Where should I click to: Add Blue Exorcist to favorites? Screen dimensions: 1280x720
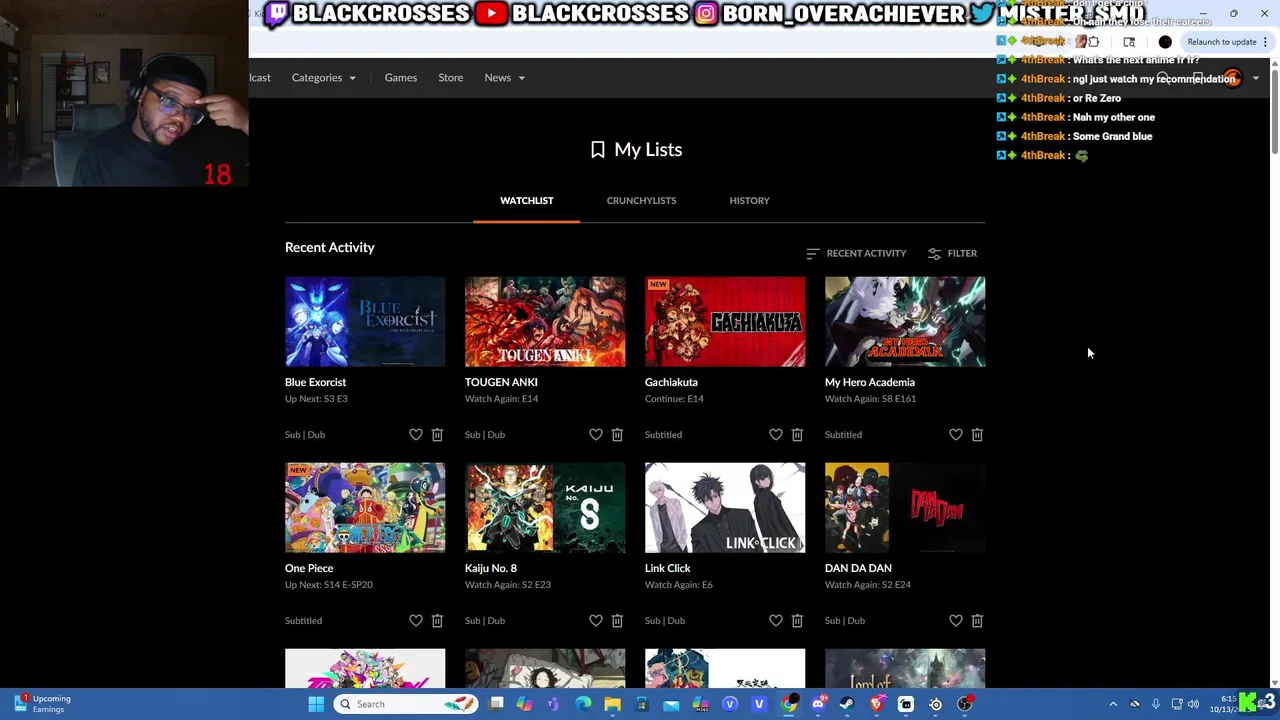click(x=416, y=434)
